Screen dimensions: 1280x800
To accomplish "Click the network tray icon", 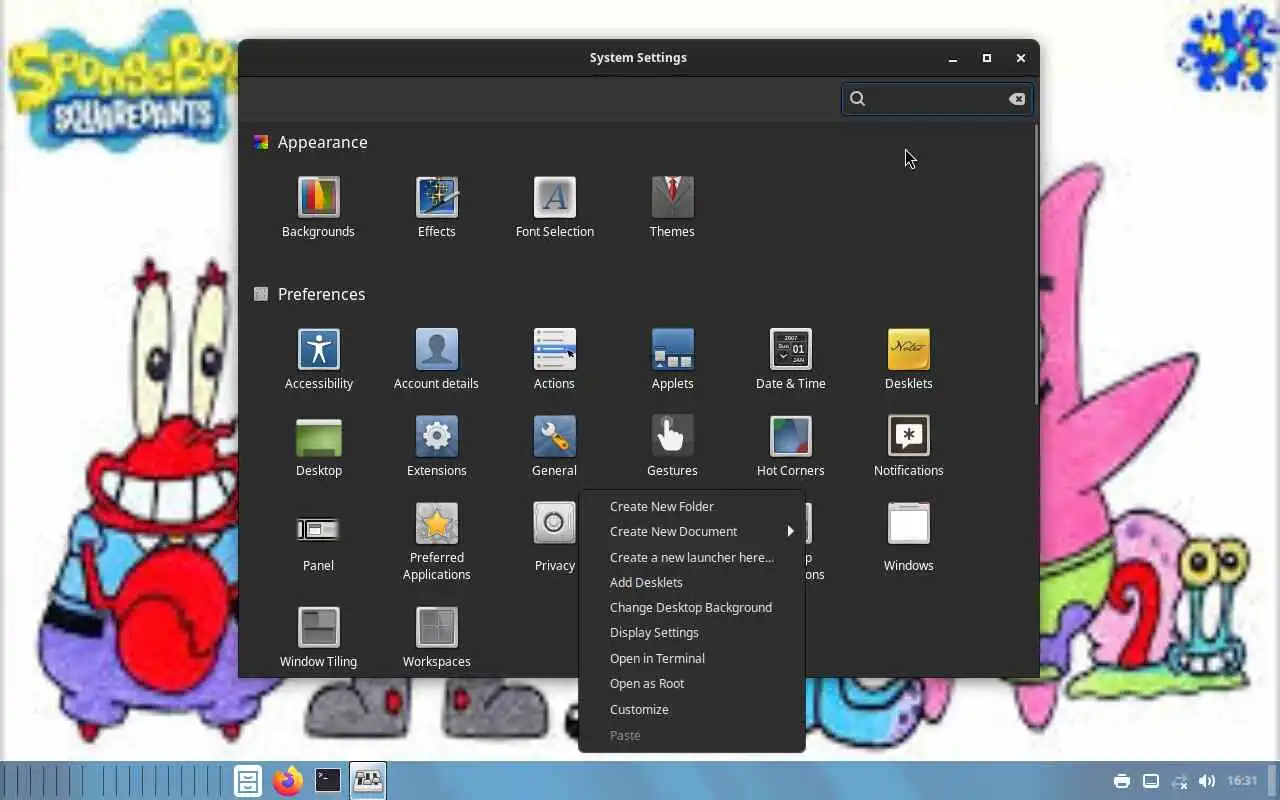I will click(x=1179, y=781).
